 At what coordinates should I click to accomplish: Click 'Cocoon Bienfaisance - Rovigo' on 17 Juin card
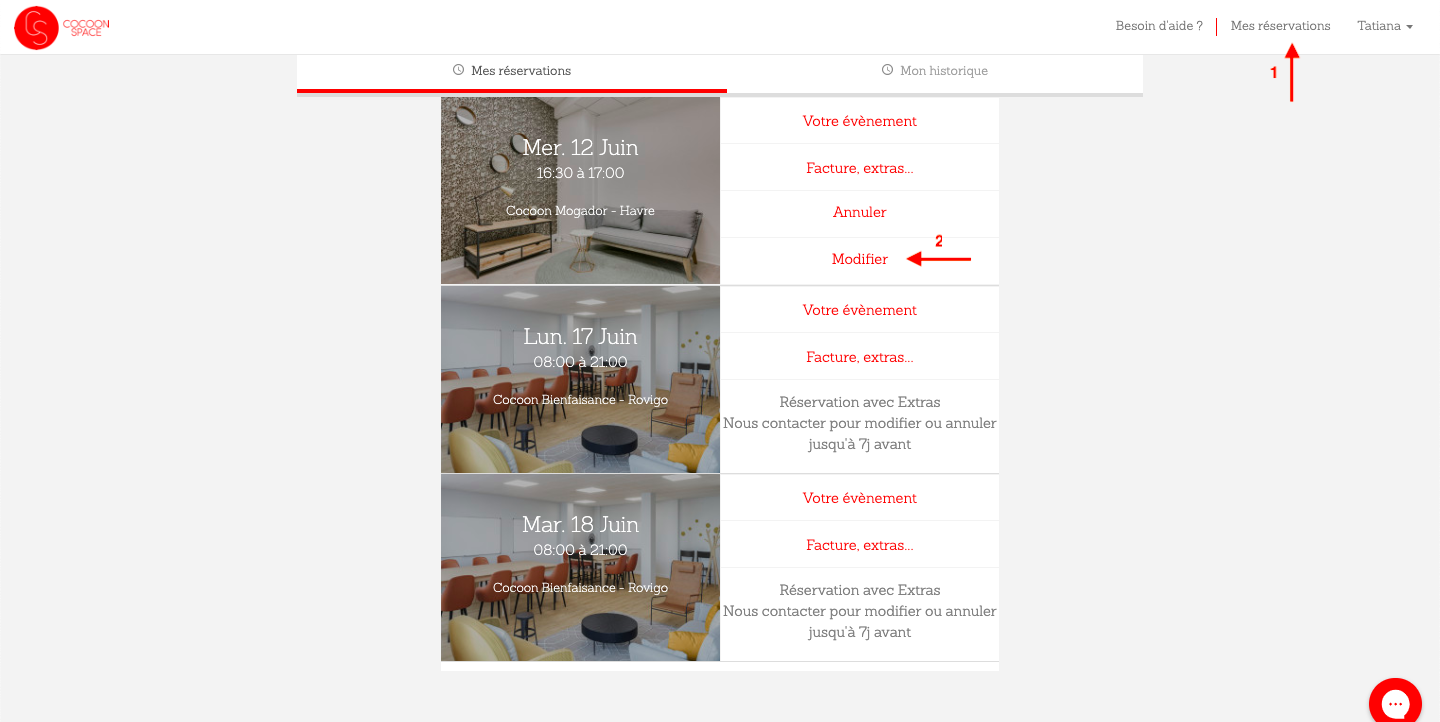coord(580,400)
